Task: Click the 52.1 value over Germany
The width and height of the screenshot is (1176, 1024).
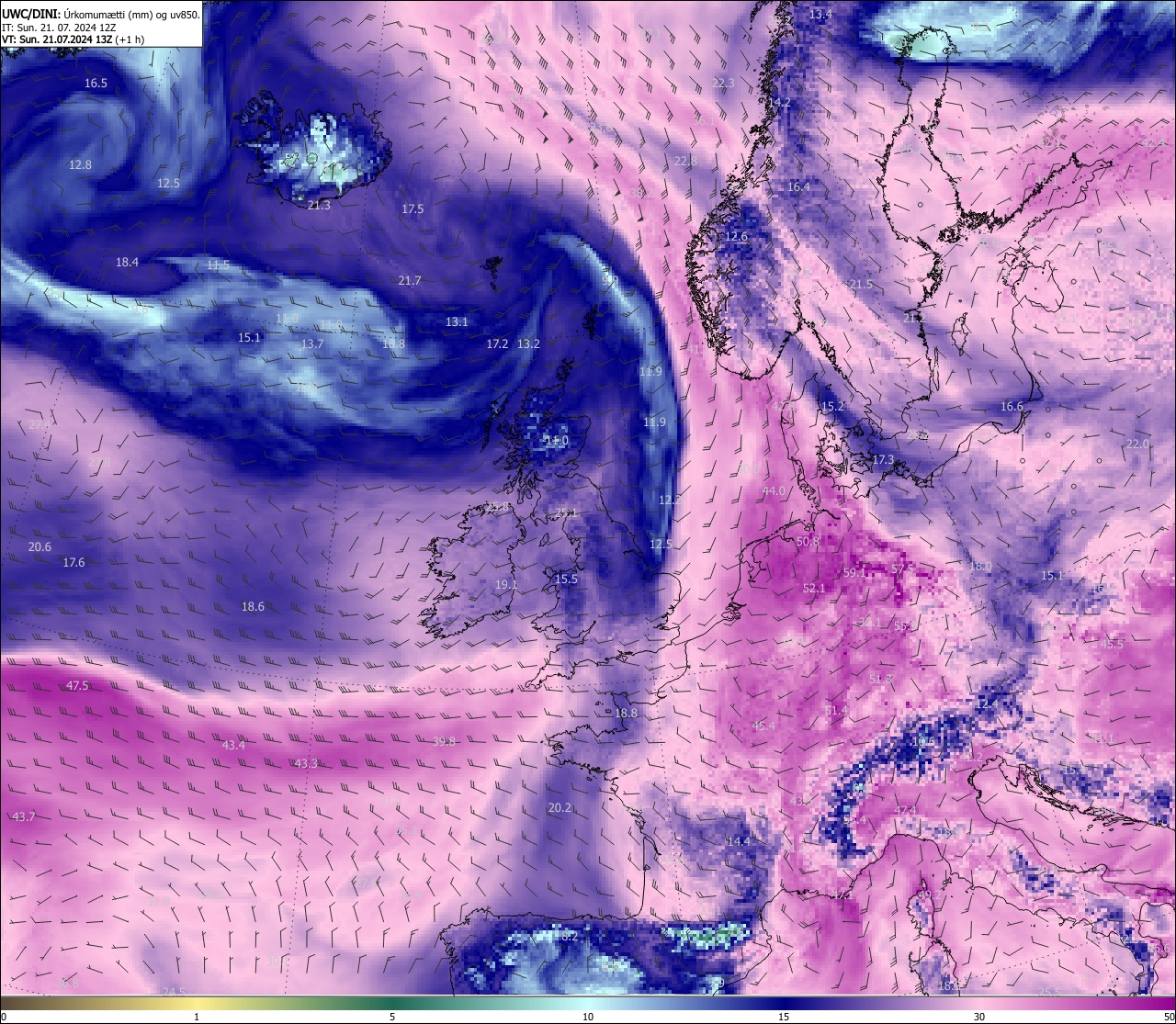Action: (814, 589)
